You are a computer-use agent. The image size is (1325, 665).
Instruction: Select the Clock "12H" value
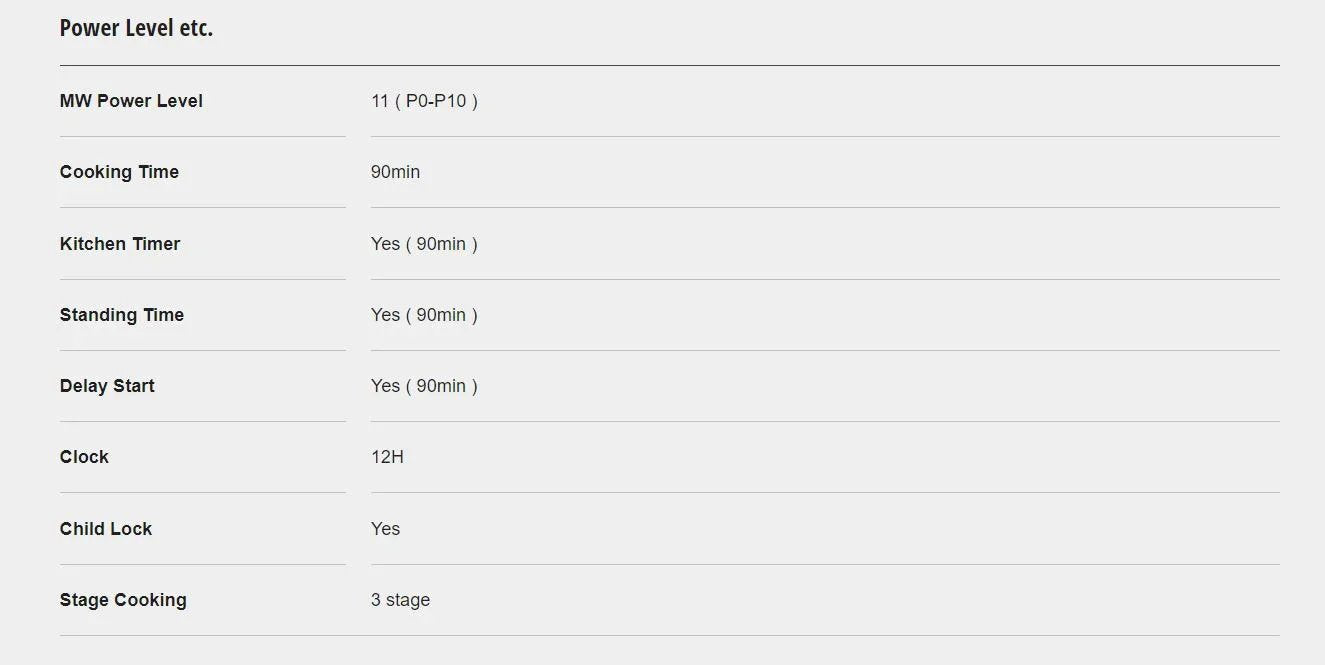[x=387, y=457]
